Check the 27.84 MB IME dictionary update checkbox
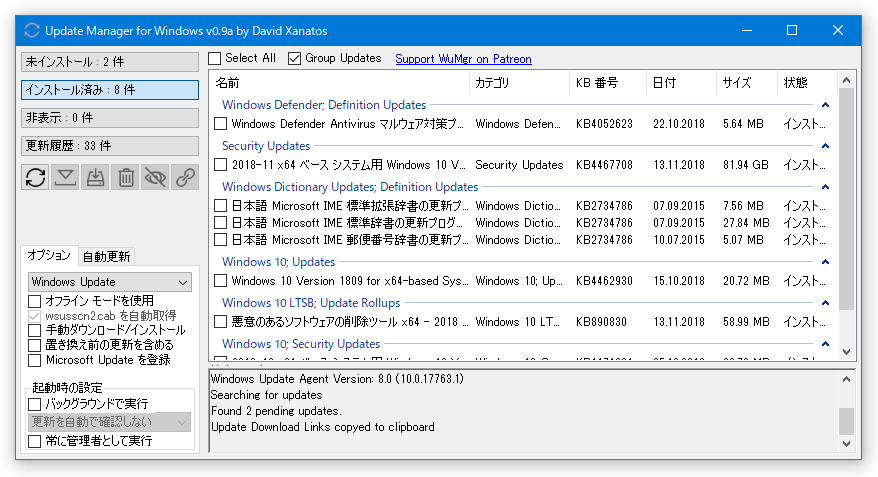Image resolution: width=878 pixels, height=477 pixels. 221,223
